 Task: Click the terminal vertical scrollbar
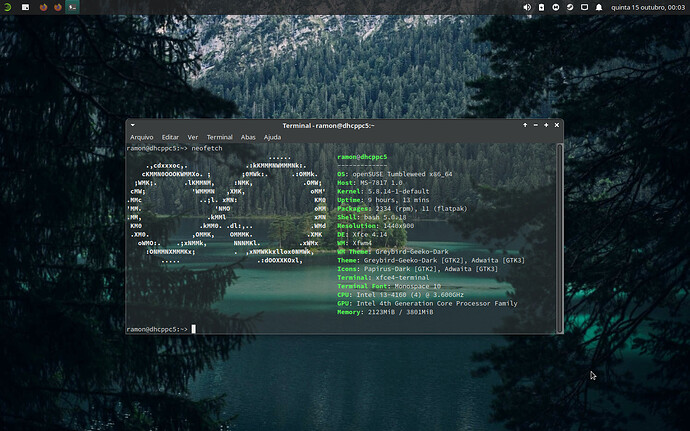560,238
